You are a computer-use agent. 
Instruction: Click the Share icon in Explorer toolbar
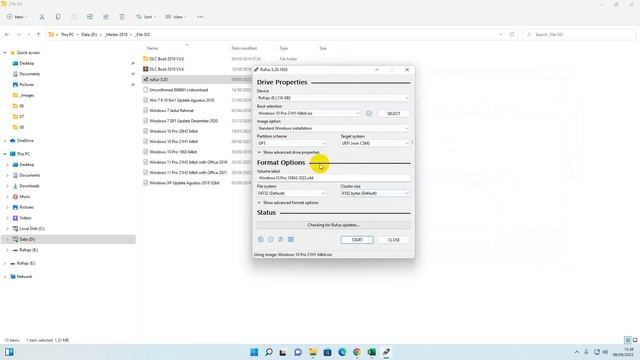(x=106, y=17)
